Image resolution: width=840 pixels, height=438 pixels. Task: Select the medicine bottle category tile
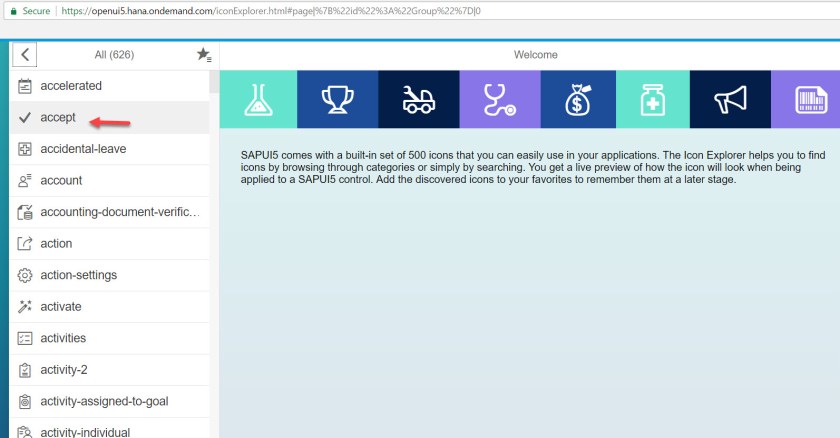pyautogui.click(x=652, y=100)
